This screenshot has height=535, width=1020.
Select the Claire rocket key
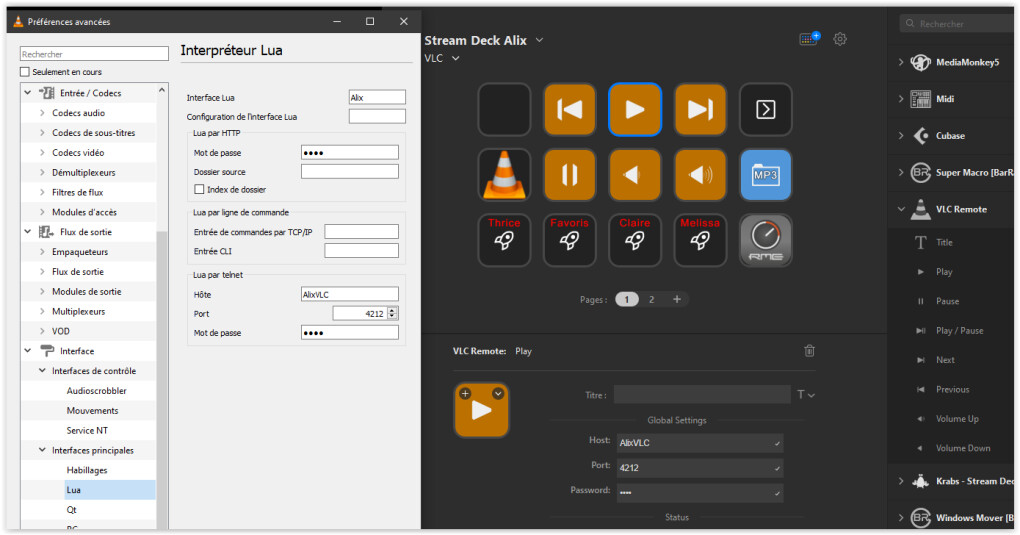tap(635, 240)
